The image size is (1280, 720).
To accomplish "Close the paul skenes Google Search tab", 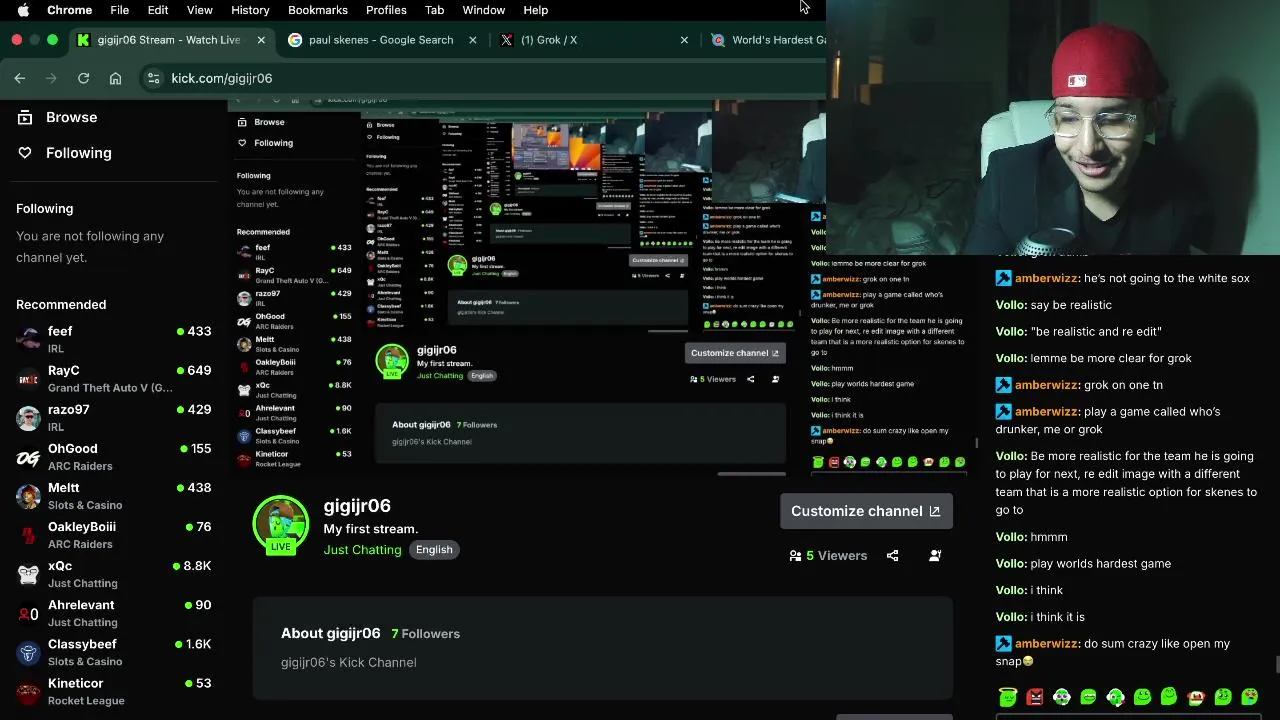I will [x=473, y=40].
